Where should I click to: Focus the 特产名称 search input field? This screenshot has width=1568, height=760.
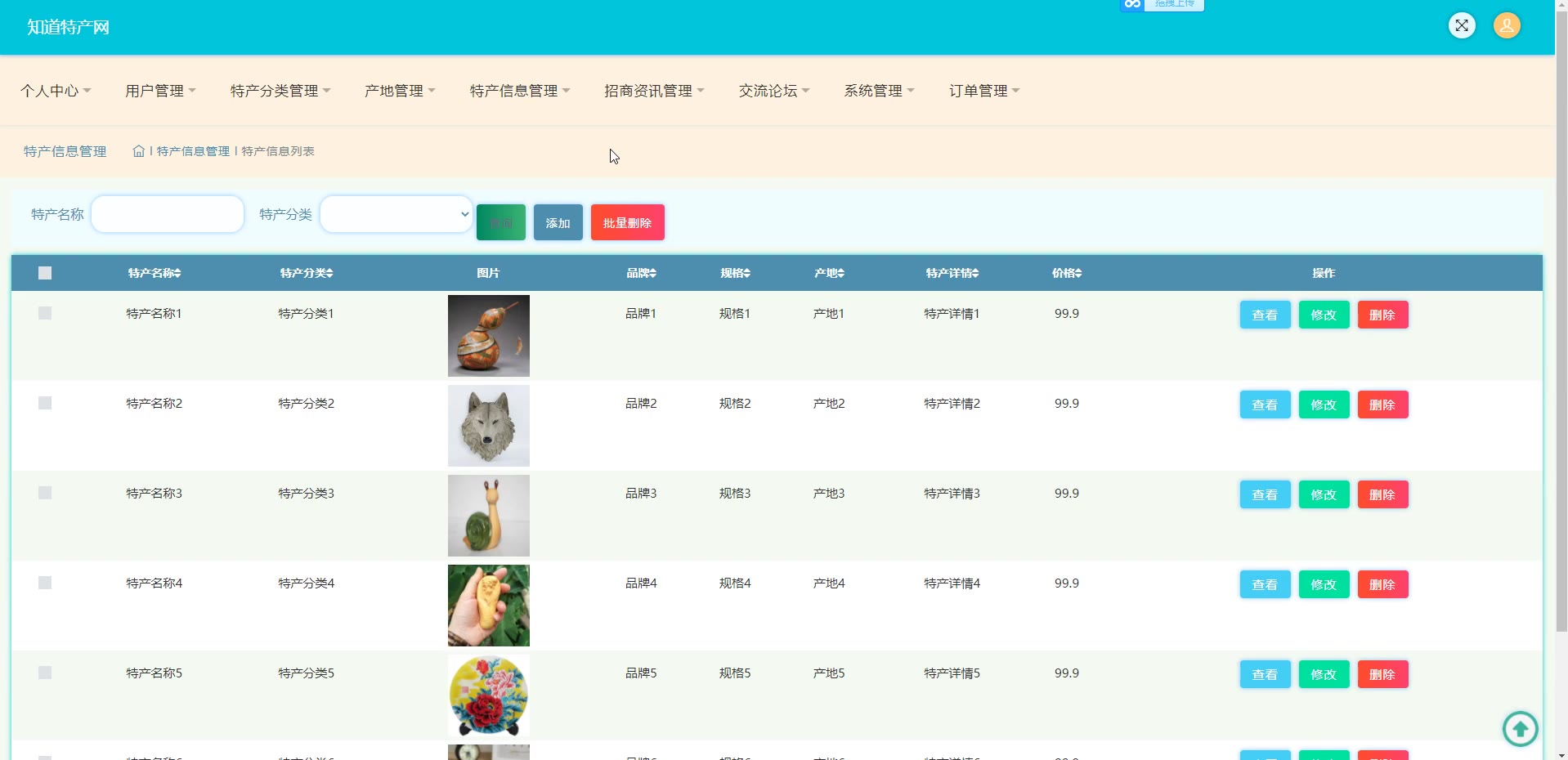(x=168, y=214)
